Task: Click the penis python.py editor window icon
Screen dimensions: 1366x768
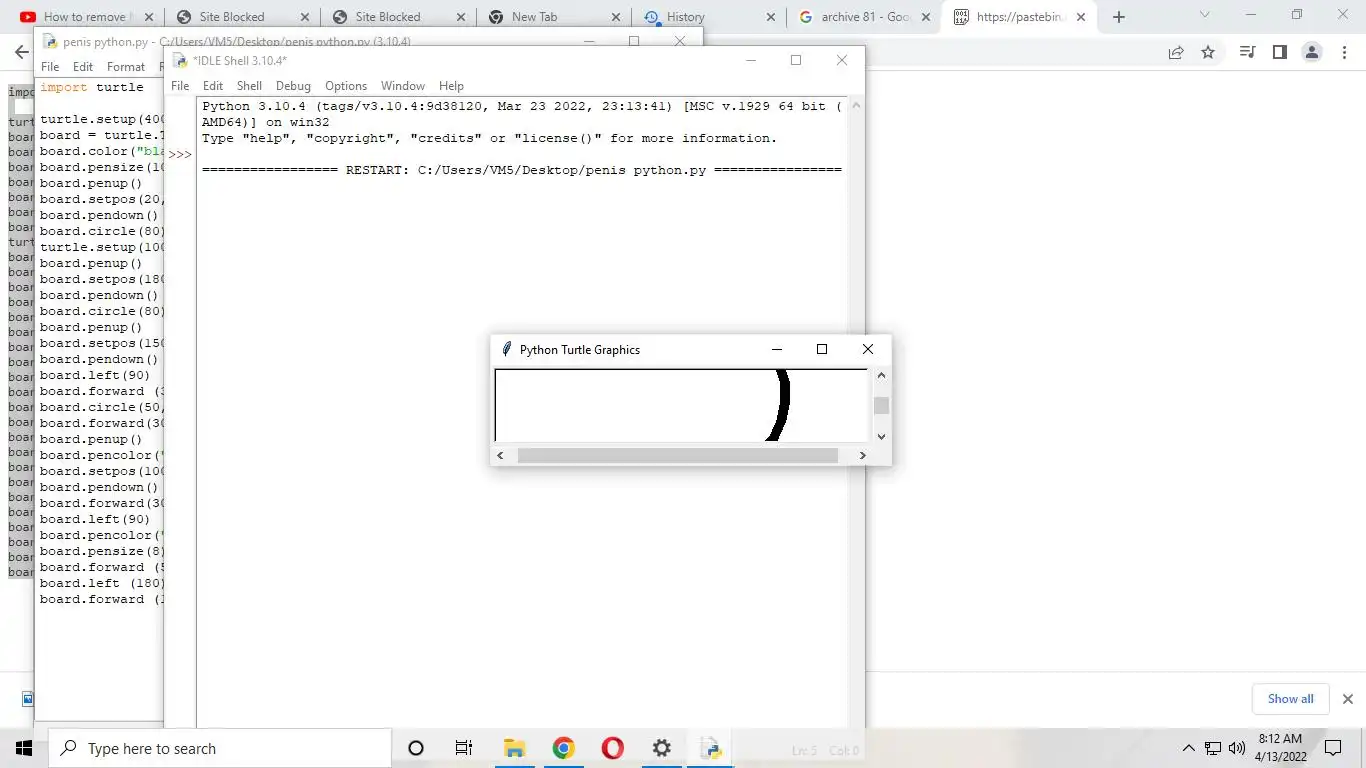Action: (50, 41)
